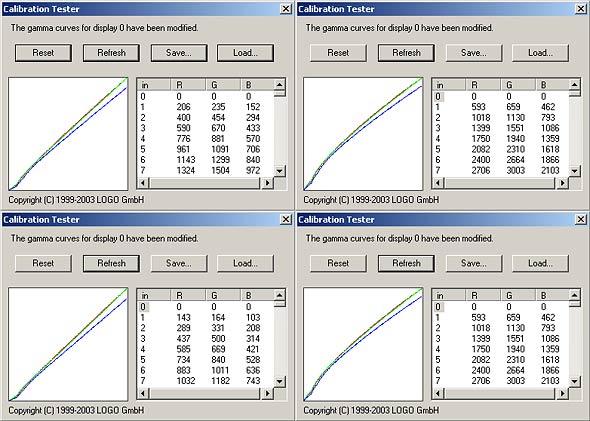The width and height of the screenshot is (590, 421).
Task: Click Save... in the bottom-left Calibration Tester window
Action: 179,263
